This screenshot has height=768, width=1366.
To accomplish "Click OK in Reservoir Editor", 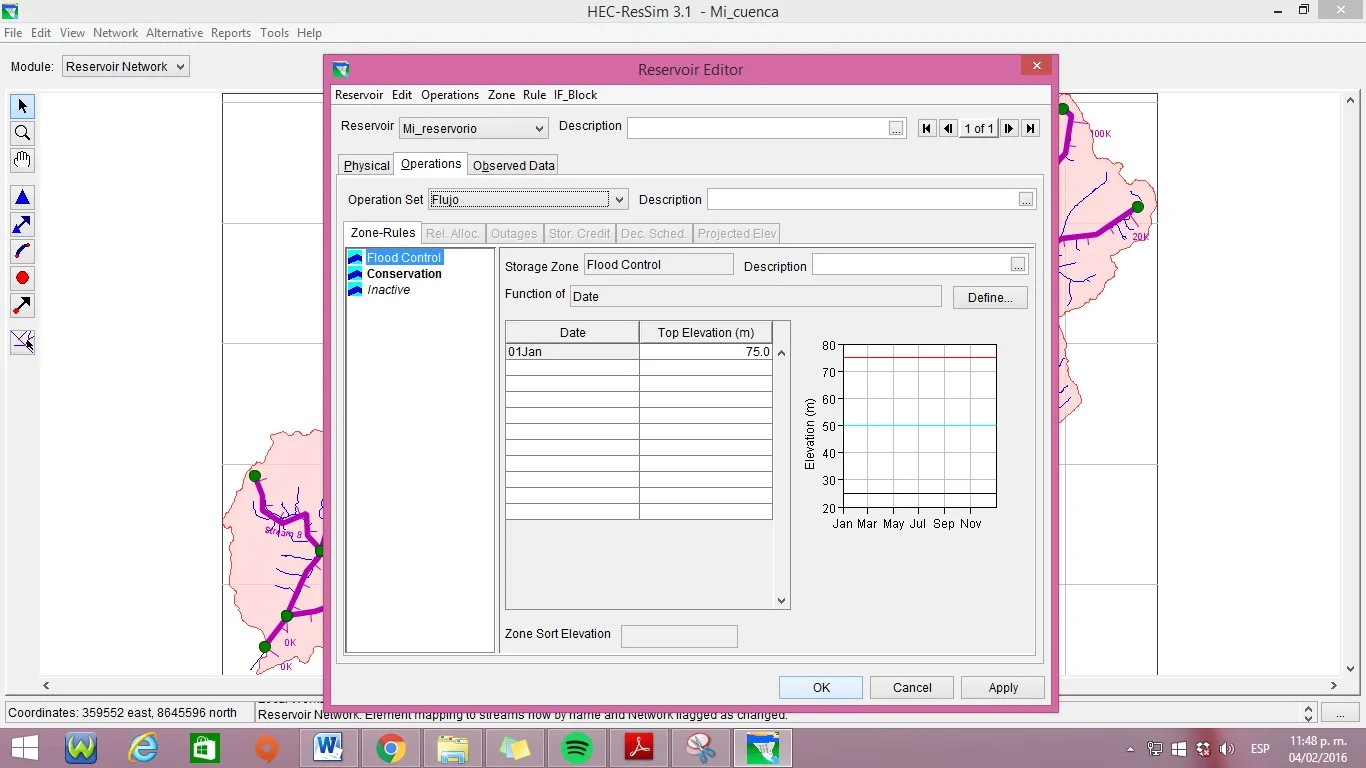I will pos(821,688).
